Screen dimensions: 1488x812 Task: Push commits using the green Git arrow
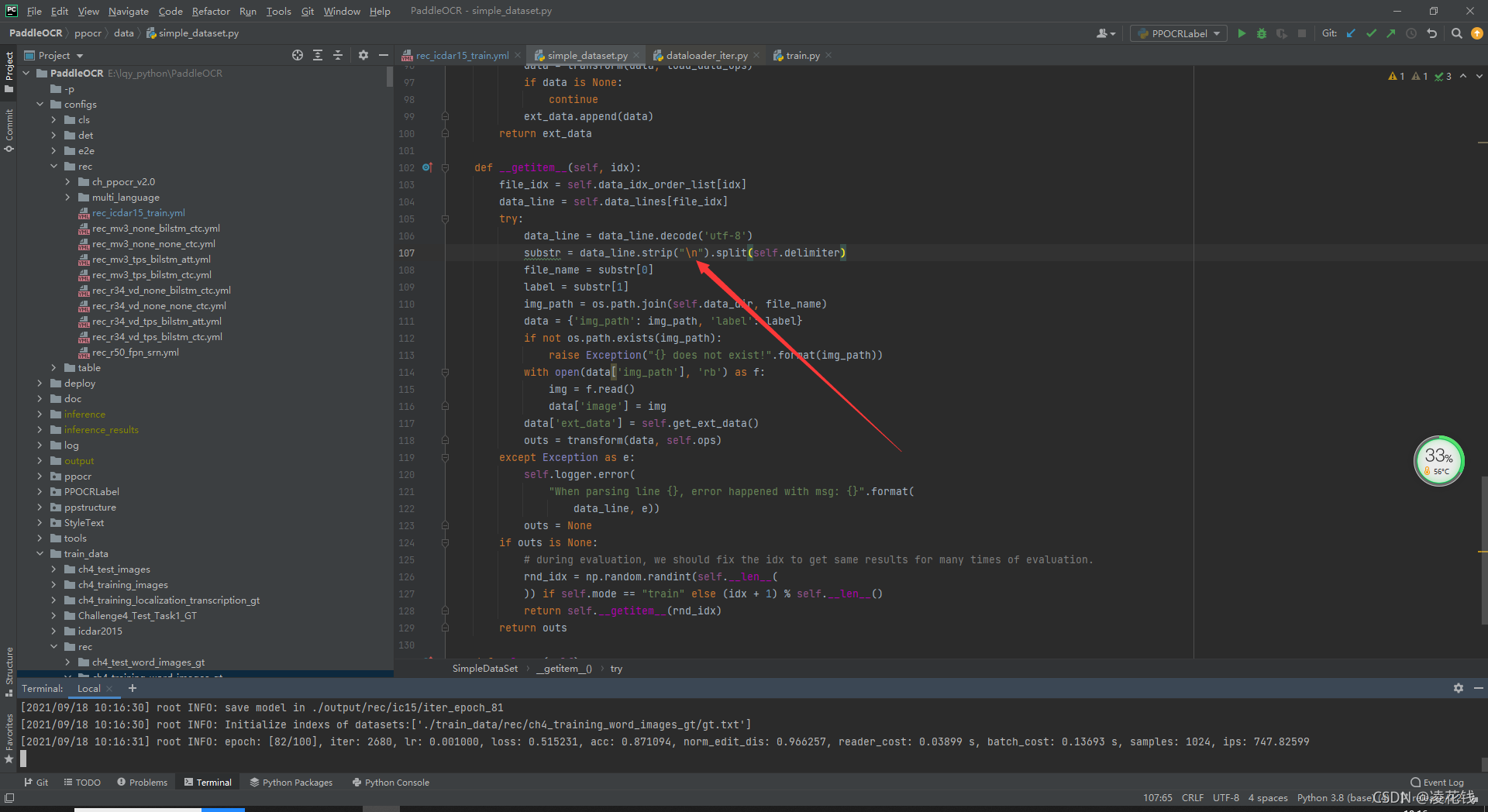tap(1390, 33)
